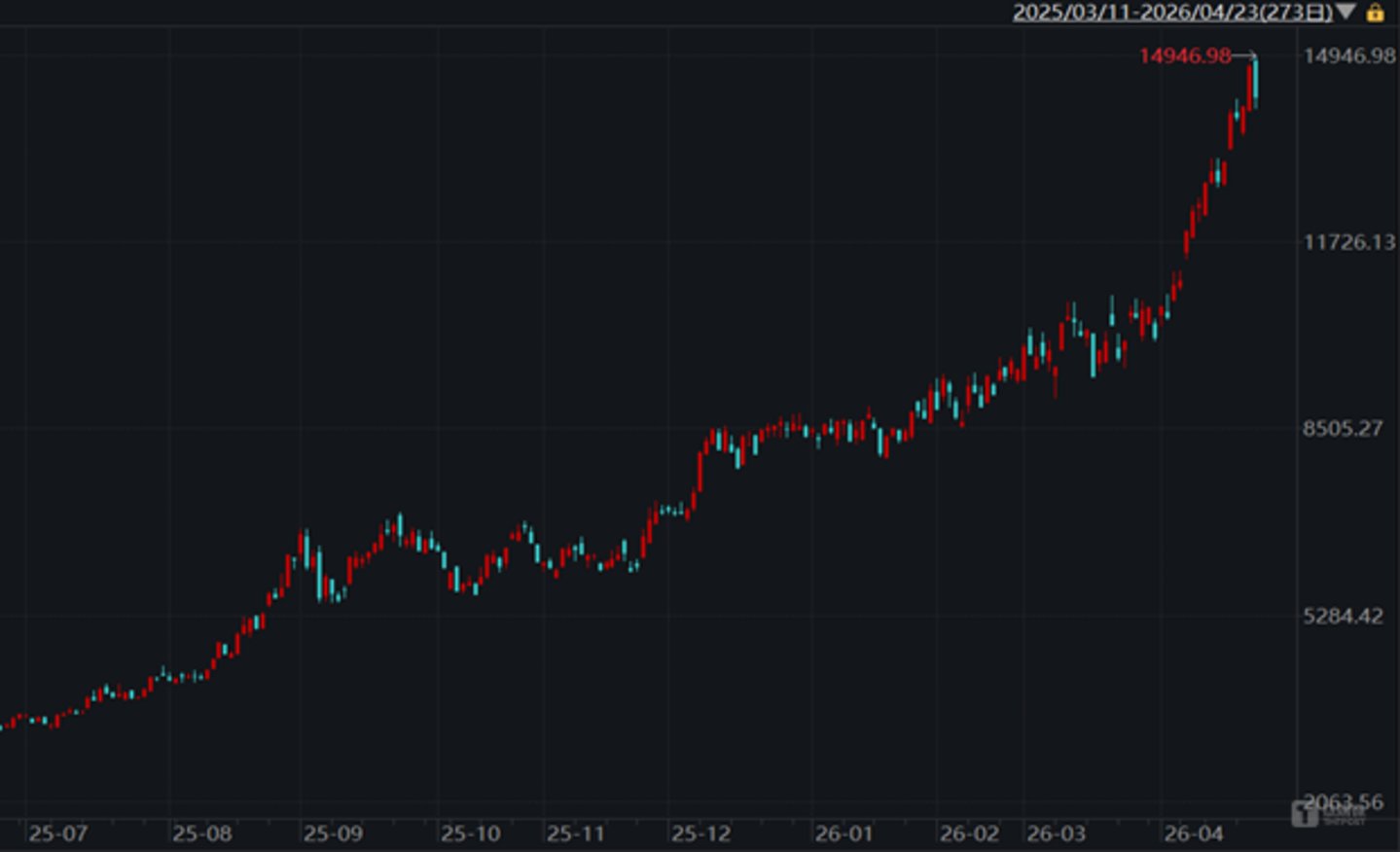This screenshot has width=1400, height=852.
Task: Click the 2025/03/11-2026/04/23 date range link
Action: click(1171, 13)
